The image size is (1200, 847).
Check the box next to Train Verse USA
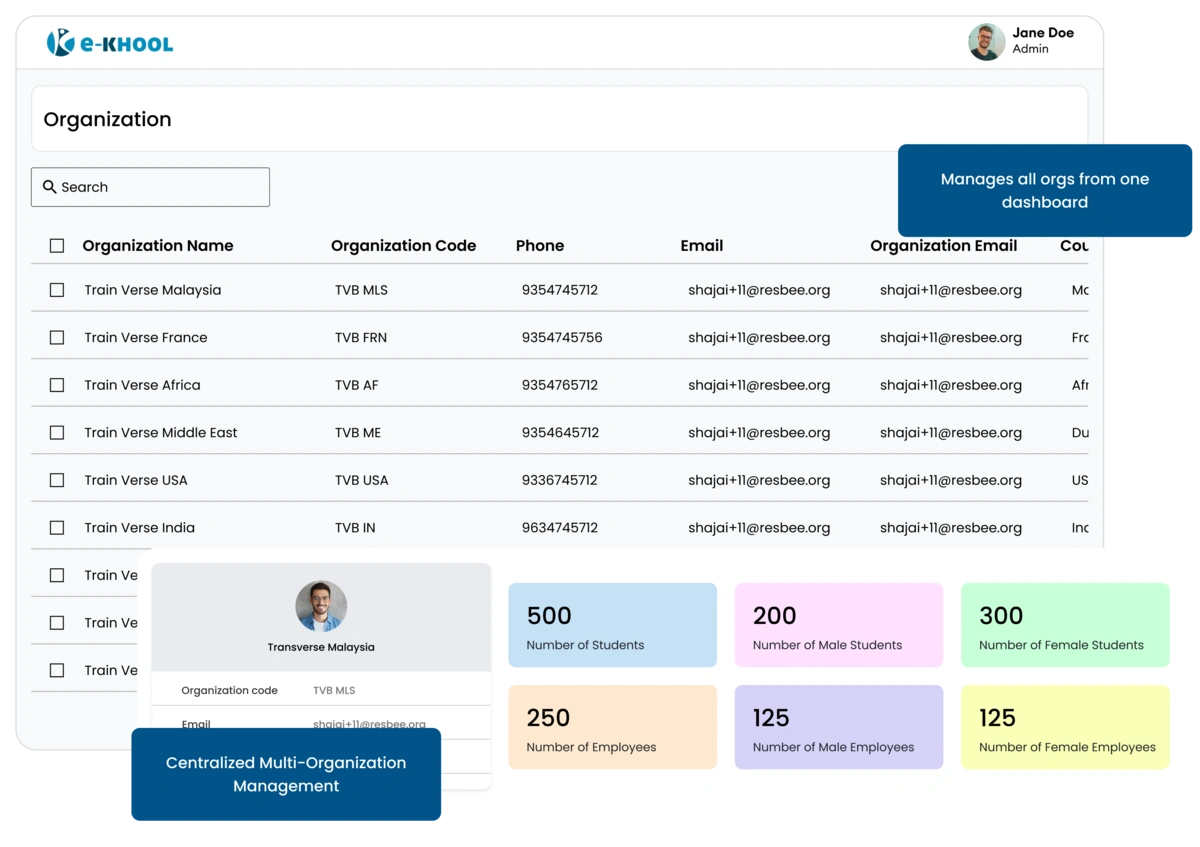click(x=57, y=480)
